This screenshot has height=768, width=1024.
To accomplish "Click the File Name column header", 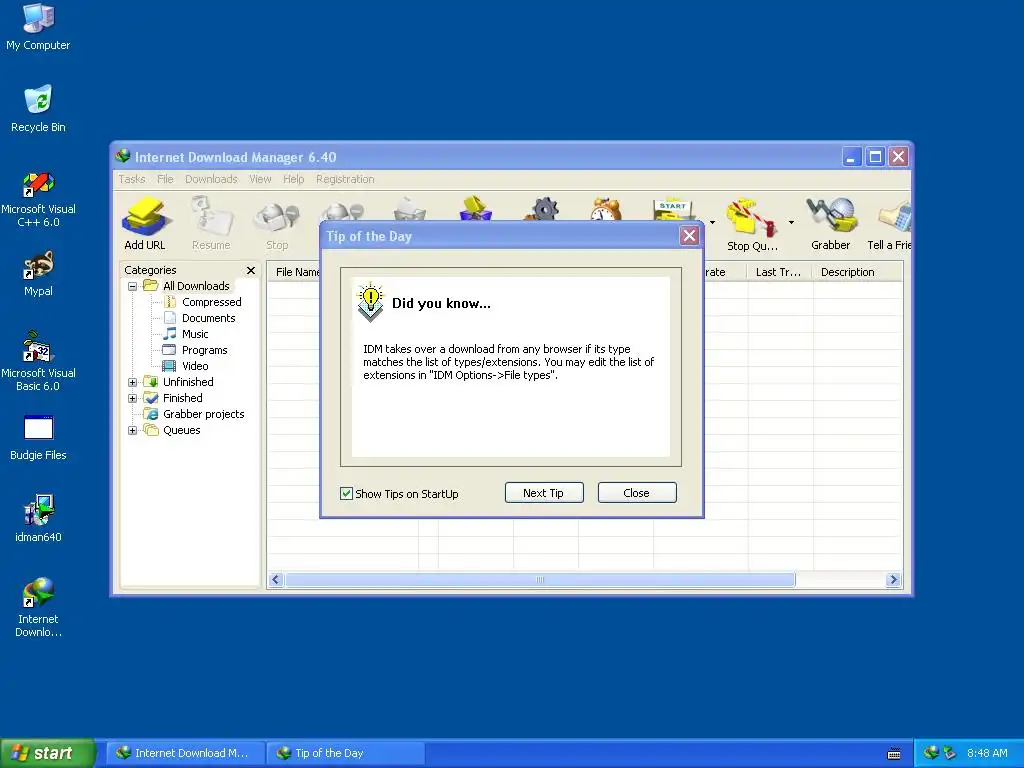I will (x=294, y=272).
